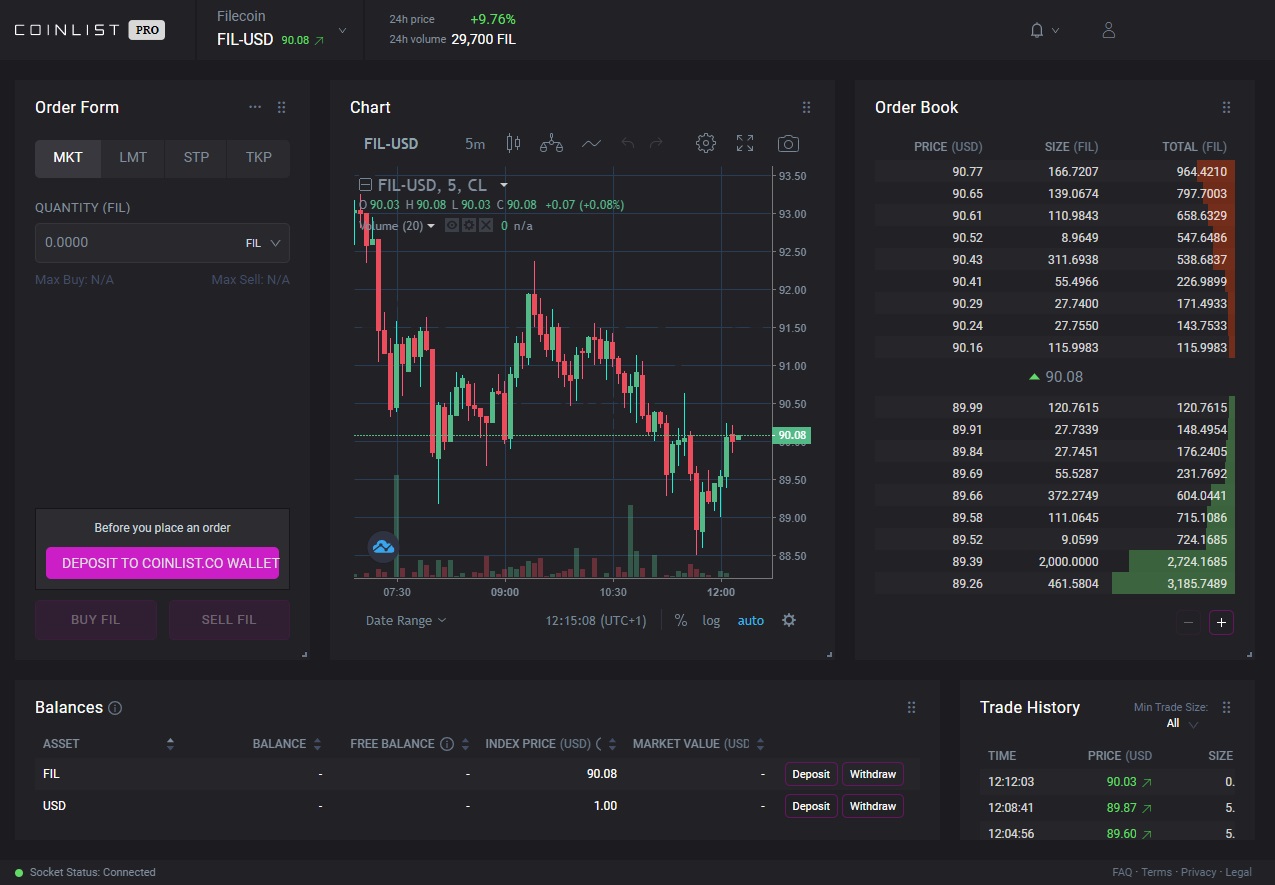Open the chart settings gear icon

[x=706, y=143]
